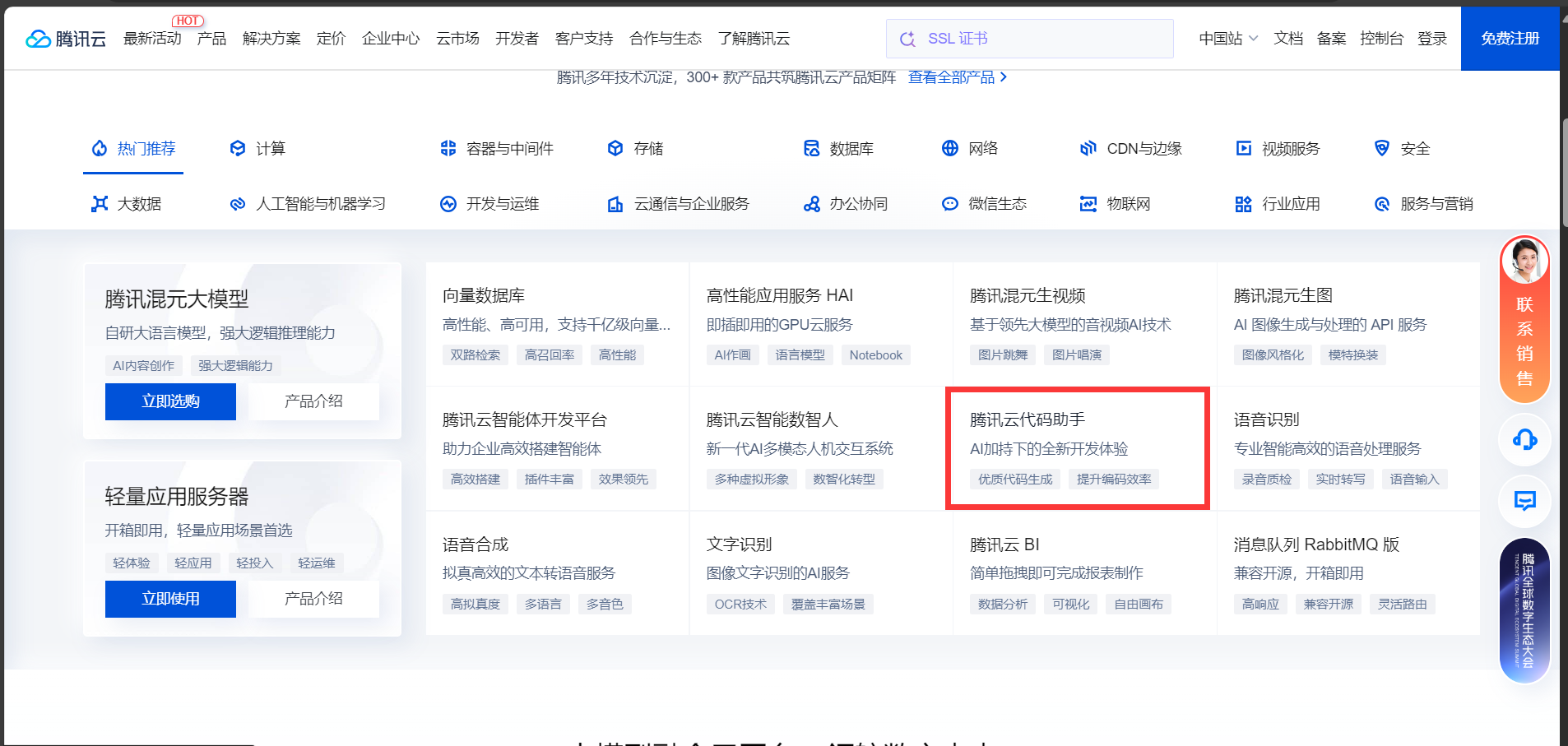The image size is (1568, 746).
Task: Click the security shield icon
Action: (x=1382, y=148)
